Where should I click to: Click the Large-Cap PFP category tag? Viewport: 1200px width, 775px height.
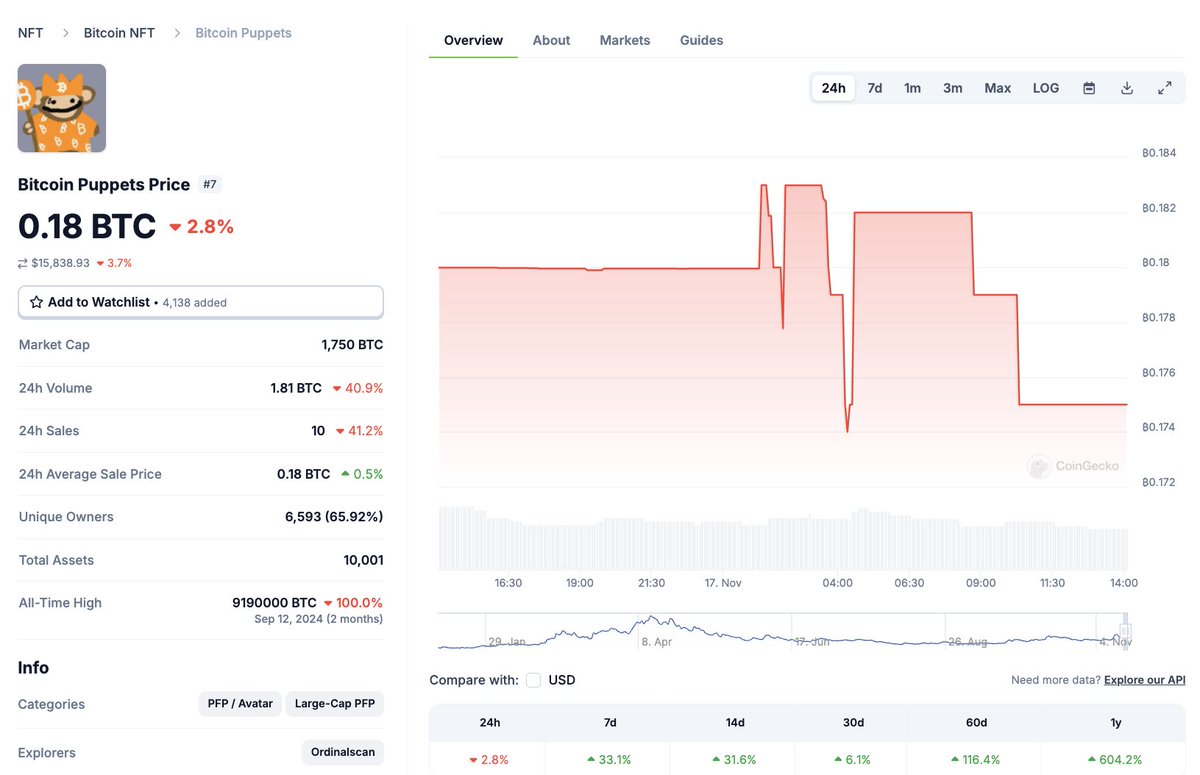coord(335,704)
